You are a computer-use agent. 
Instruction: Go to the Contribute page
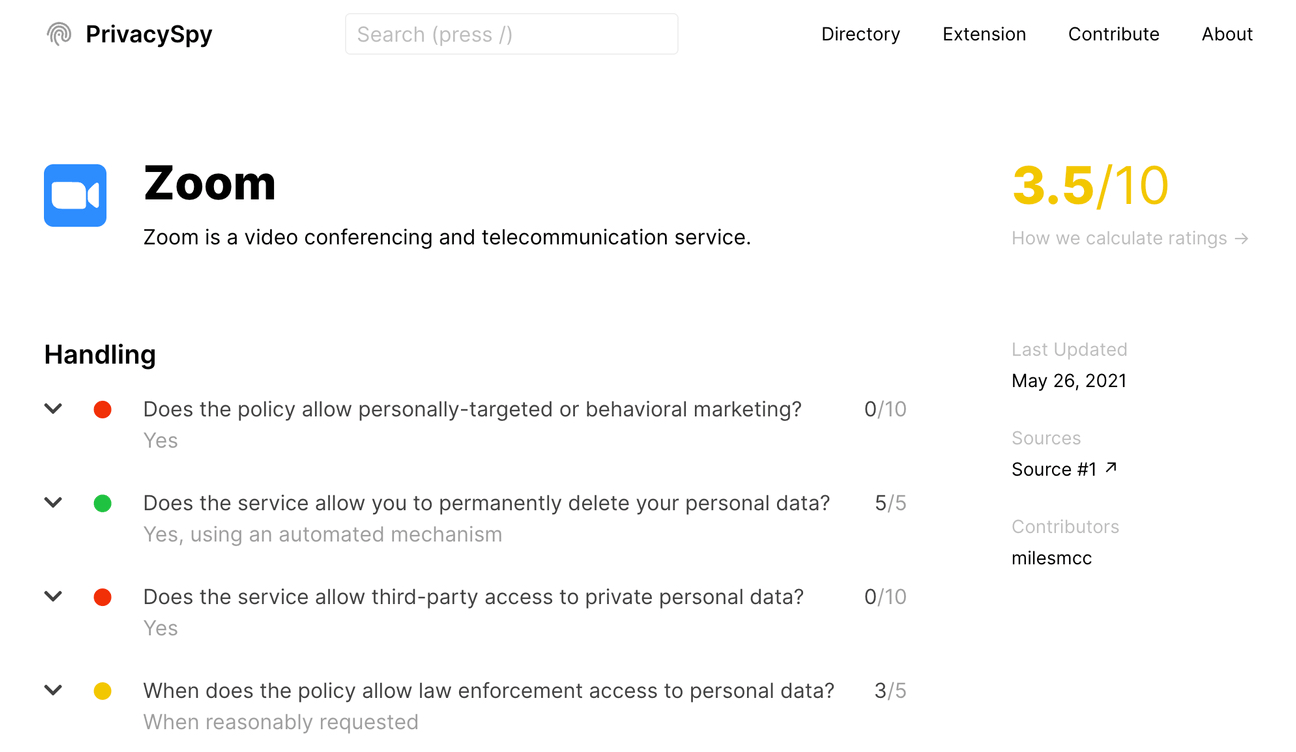click(x=1113, y=34)
